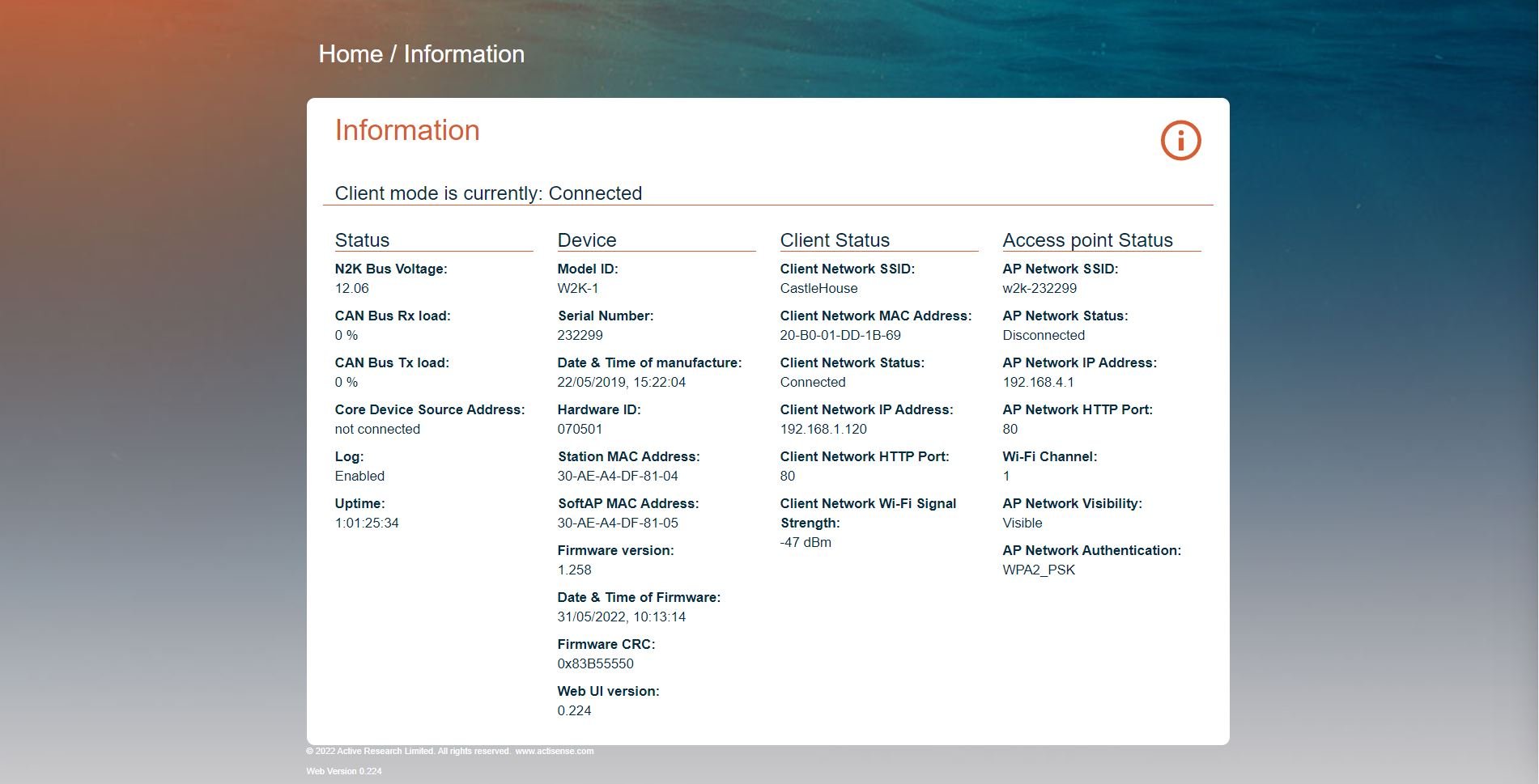This screenshot has height=784, width=1539.
Task: Click manufacture date 22/05/2019, 15:22:04
Action: tap(622, 382)
